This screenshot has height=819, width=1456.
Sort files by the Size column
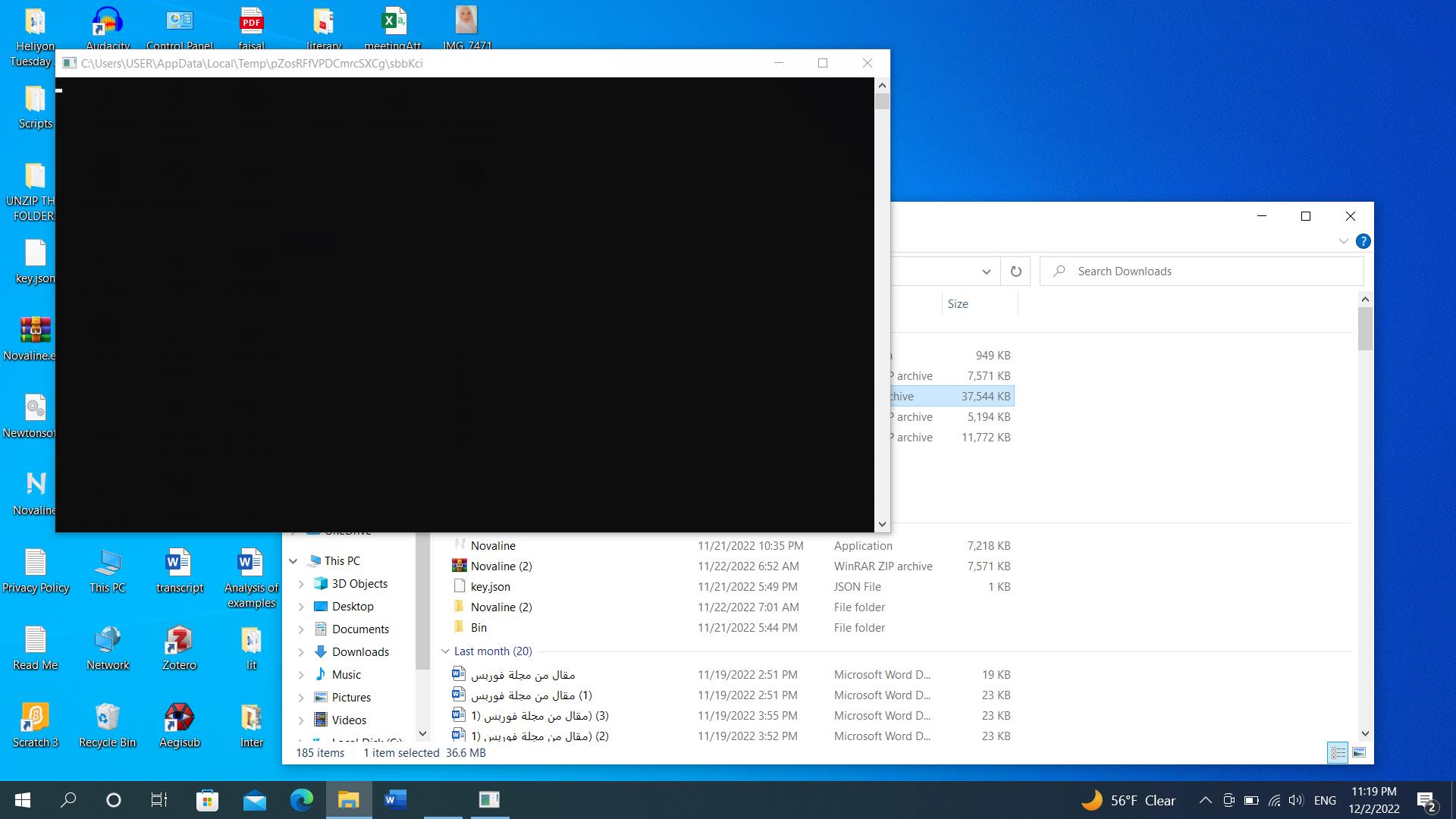(958, 304)
